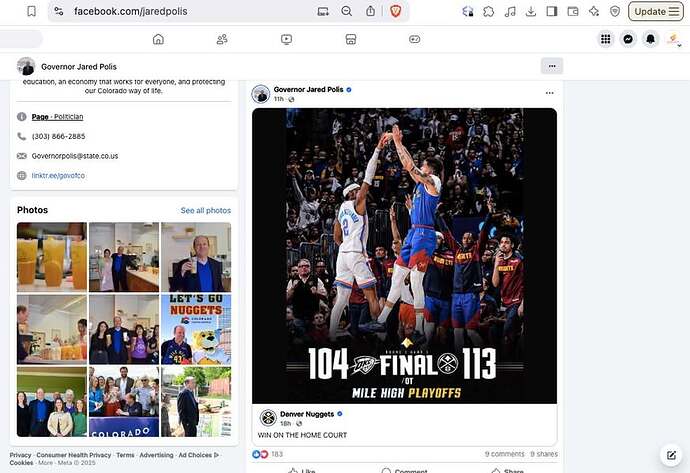Open the extensions puzzle icon

point(488,11)
